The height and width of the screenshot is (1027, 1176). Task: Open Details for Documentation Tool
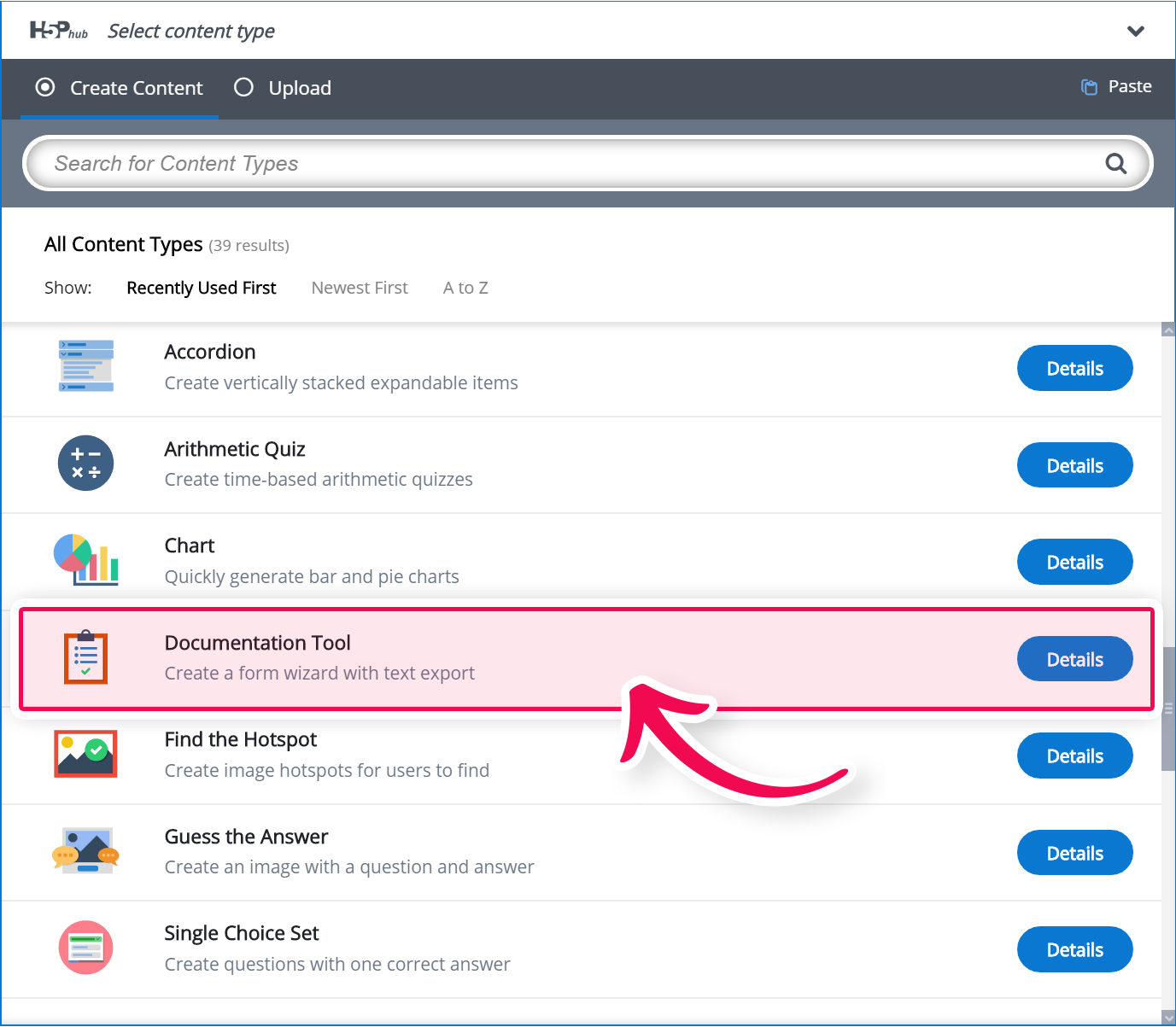coord(1074,659)
